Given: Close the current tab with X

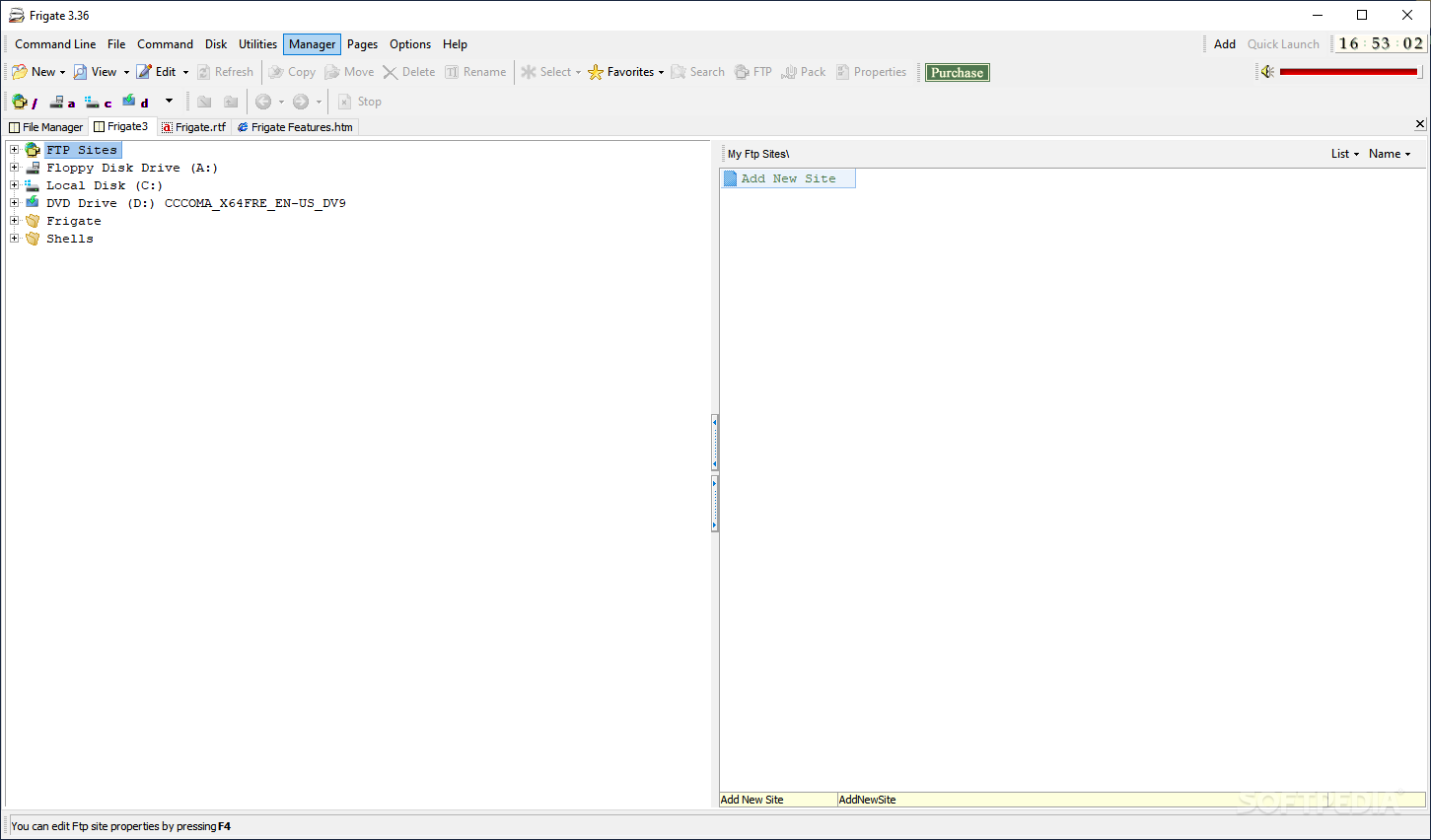Looking at the screenshot, I should pyautogui.click(x=1420, y=124).
